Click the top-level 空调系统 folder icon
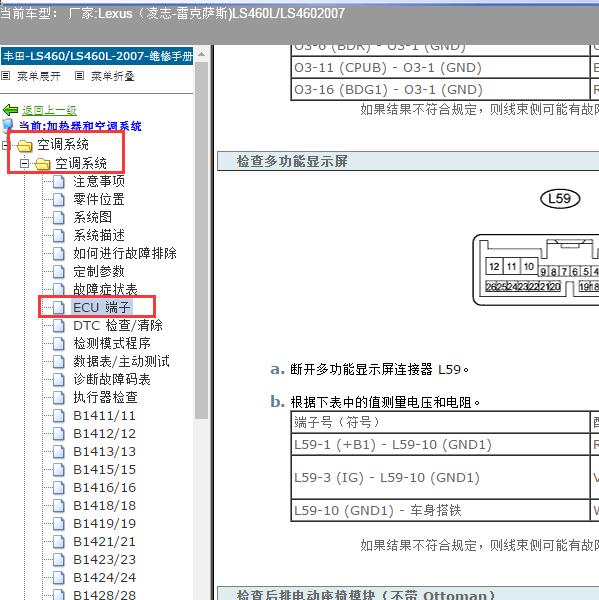The height and width of the screenshot is (600, 599). (x=25, y=145)
